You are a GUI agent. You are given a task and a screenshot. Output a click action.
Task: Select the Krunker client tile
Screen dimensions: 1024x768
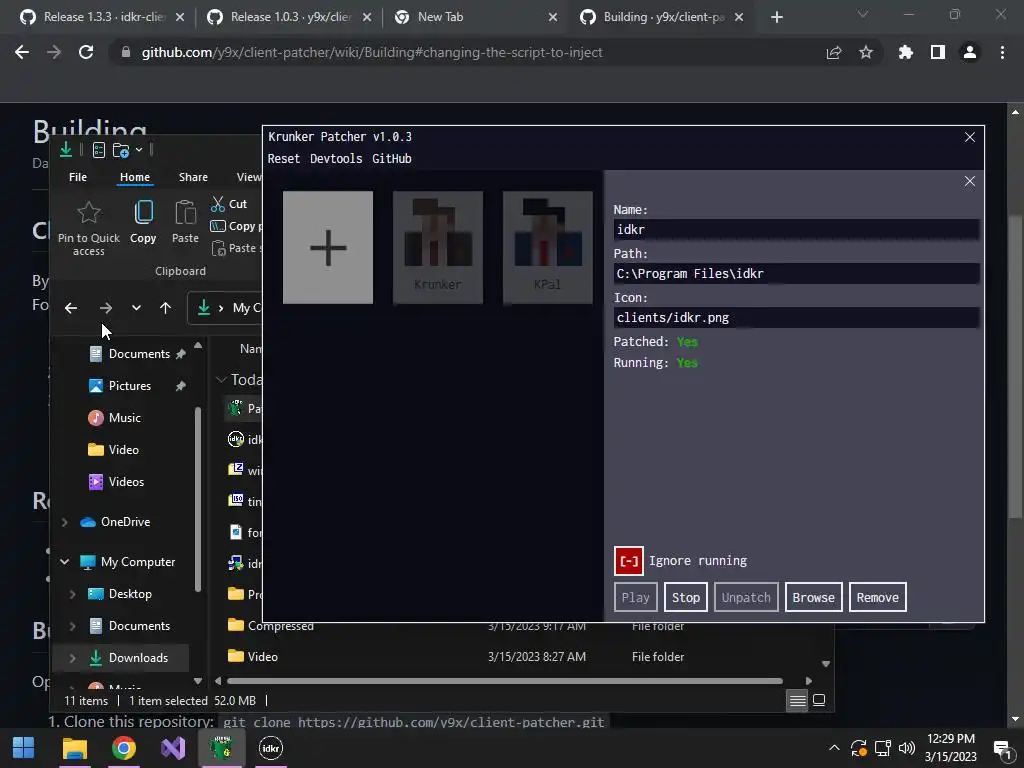click(438, 248)
